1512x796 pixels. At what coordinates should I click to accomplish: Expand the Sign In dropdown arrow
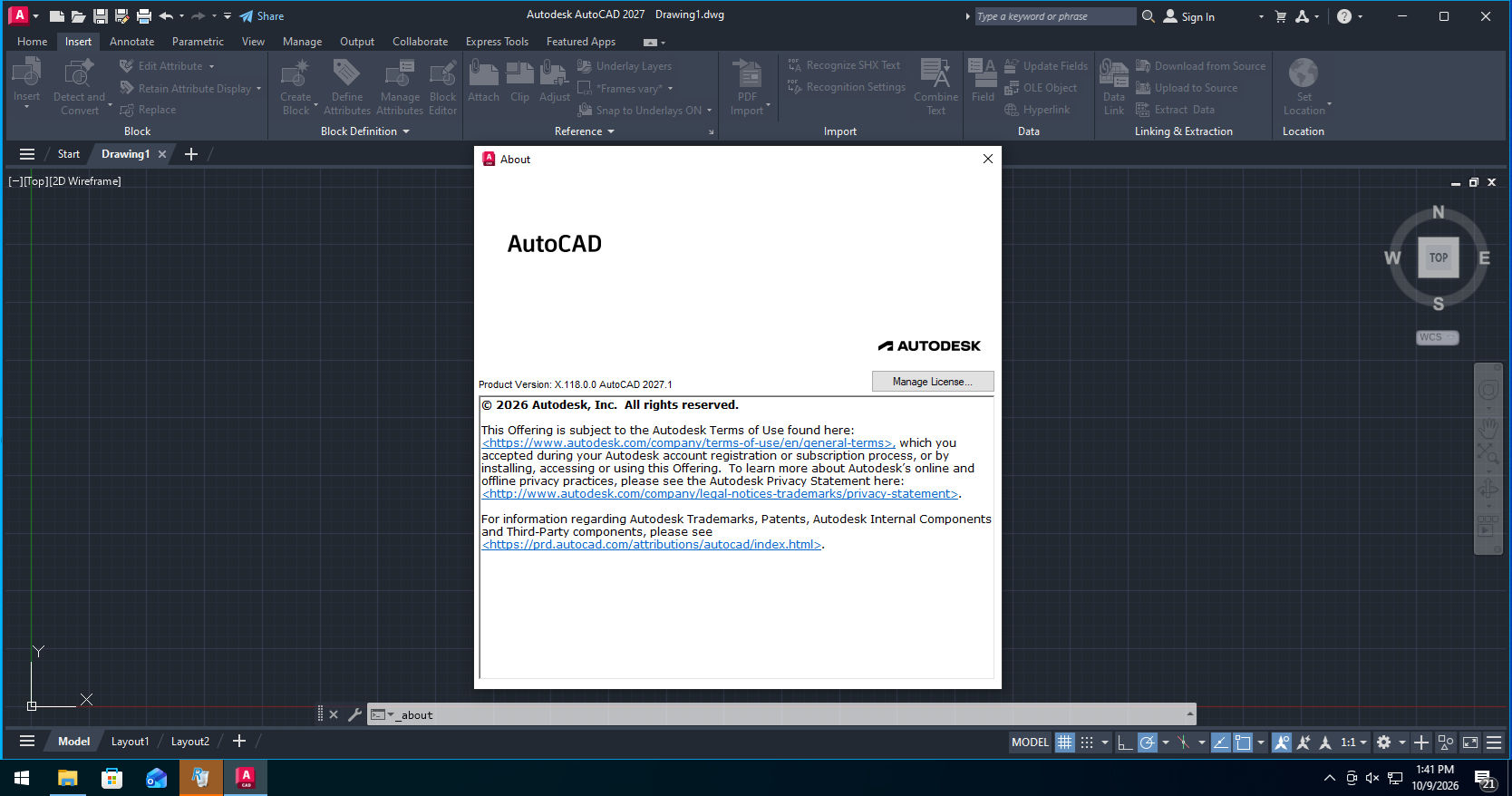pos(1260,16)
